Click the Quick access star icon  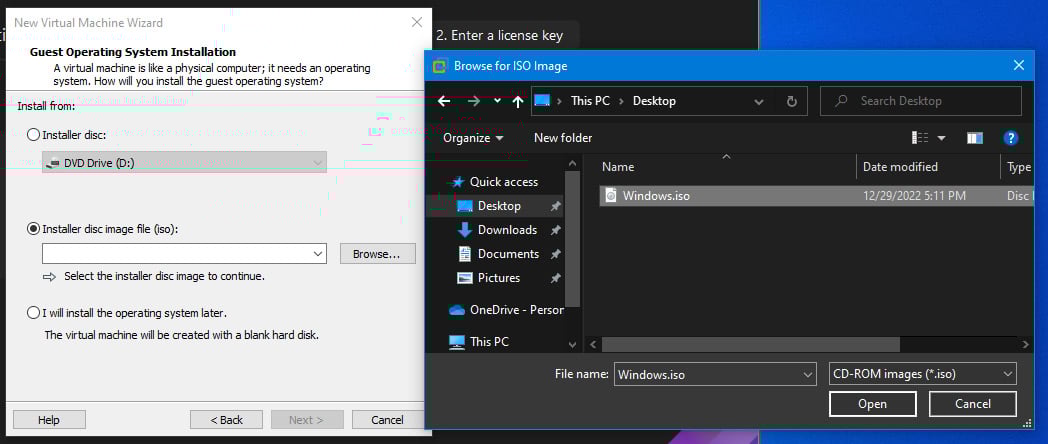(458, 182)
